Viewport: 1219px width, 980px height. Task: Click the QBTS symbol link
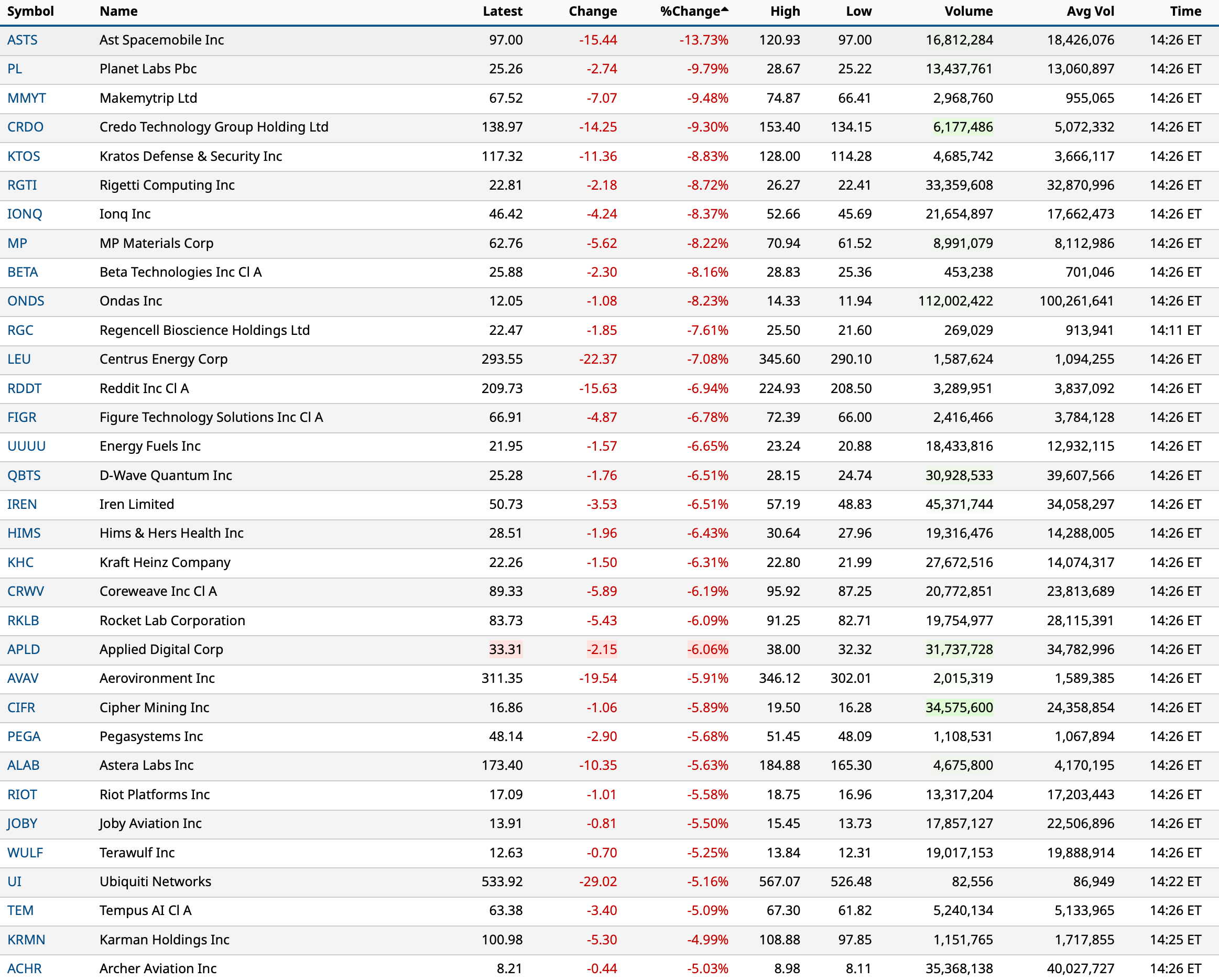coord(24,475)
